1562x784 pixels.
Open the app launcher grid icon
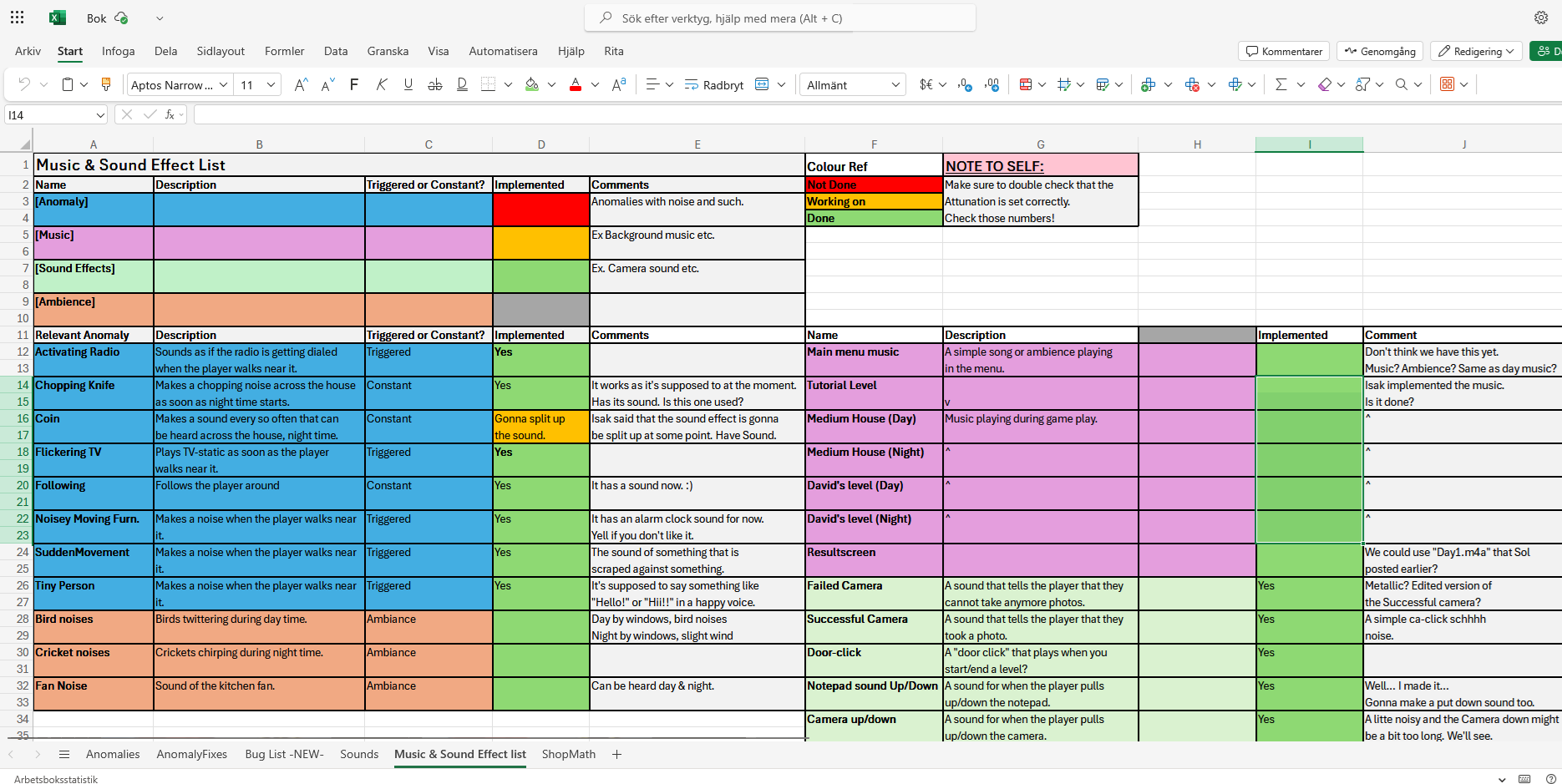18,18
